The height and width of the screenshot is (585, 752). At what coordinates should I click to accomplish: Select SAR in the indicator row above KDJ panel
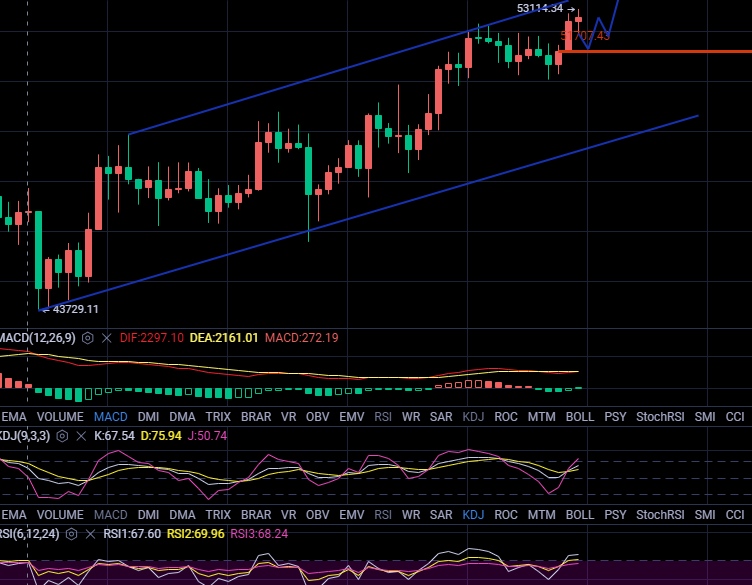pyautogui.click(x=441, y=417)
